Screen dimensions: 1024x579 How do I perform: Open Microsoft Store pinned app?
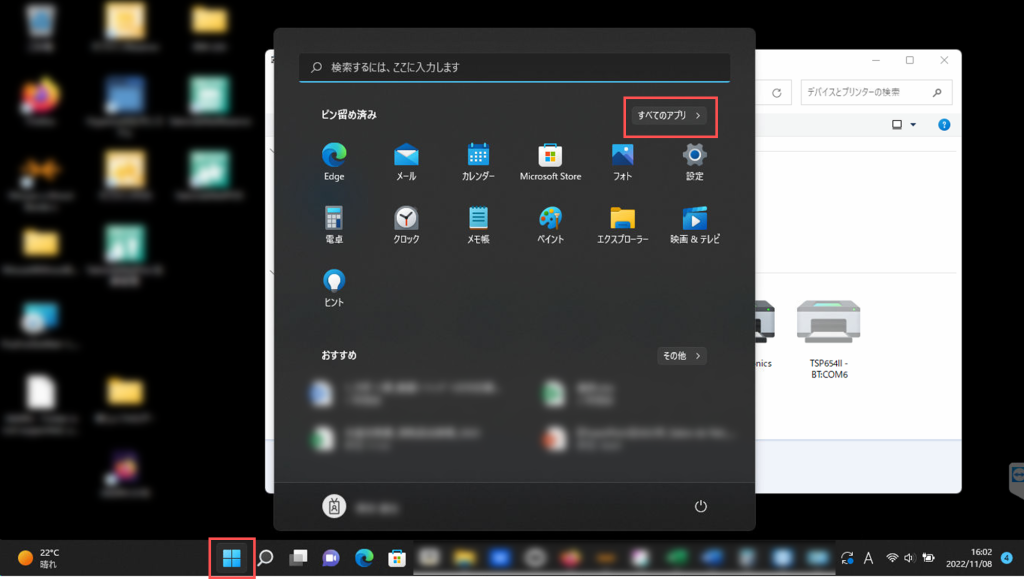(550, 162)
